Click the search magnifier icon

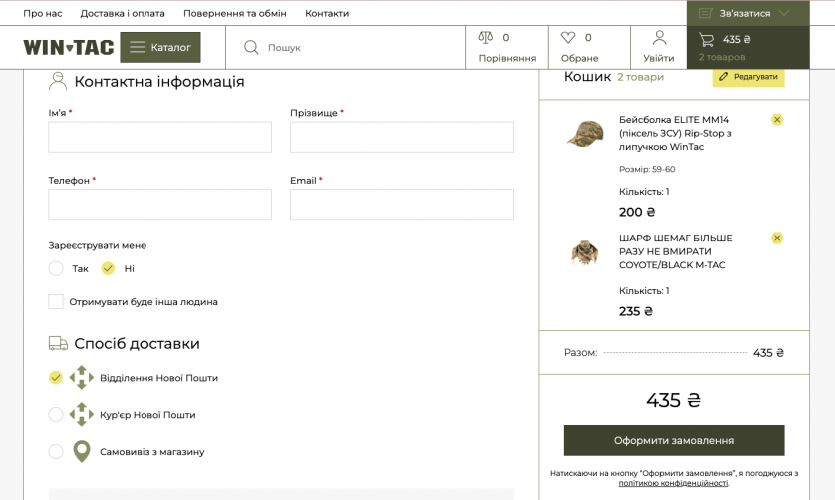(x=251, y=47)
